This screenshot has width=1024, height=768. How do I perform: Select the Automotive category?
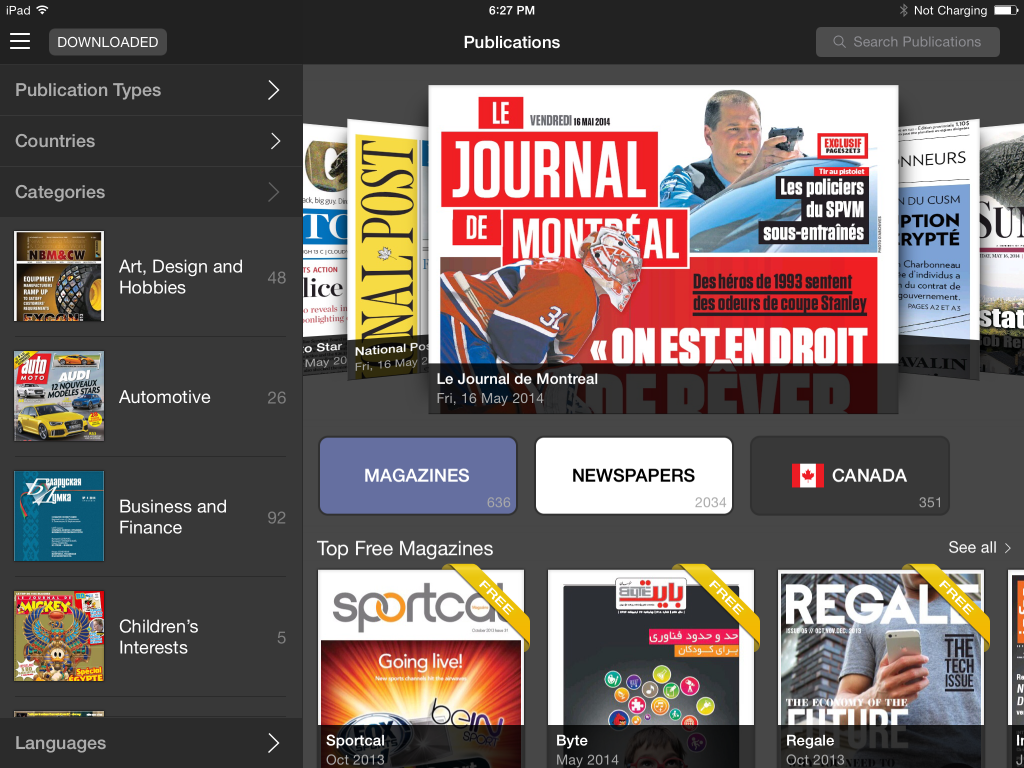click(x=151, y=396)
